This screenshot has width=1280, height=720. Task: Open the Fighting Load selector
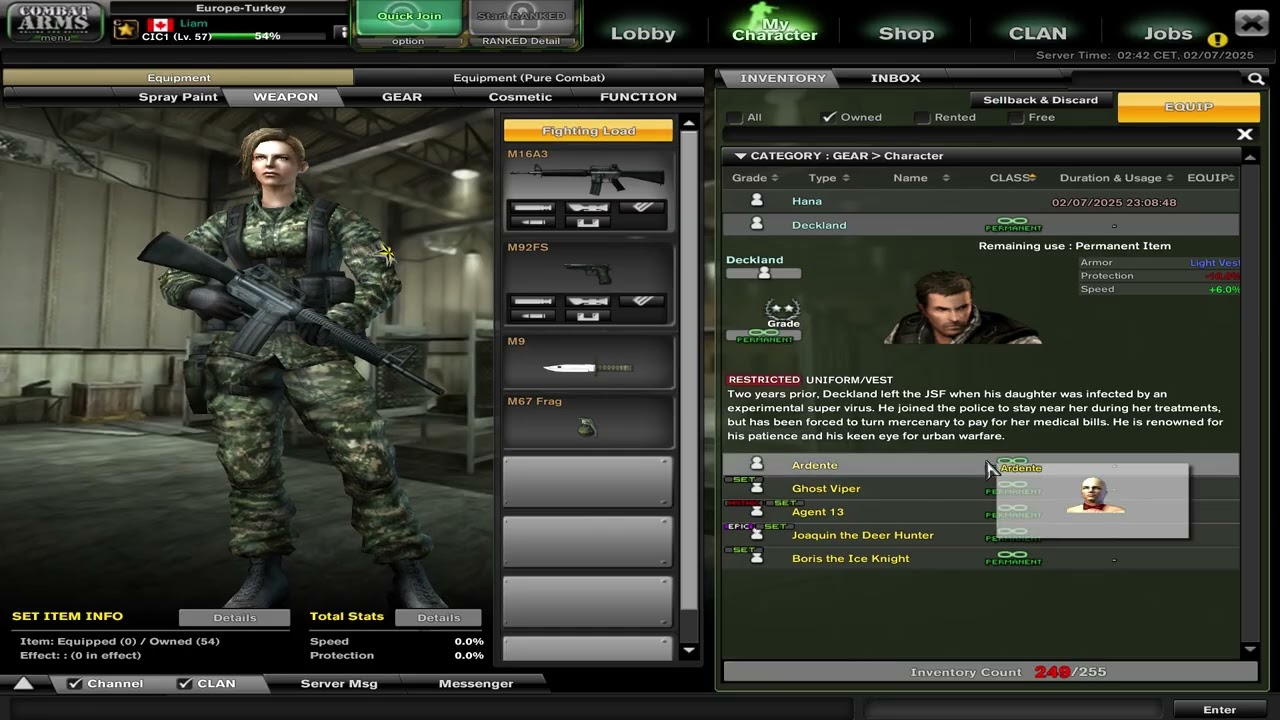588,131
